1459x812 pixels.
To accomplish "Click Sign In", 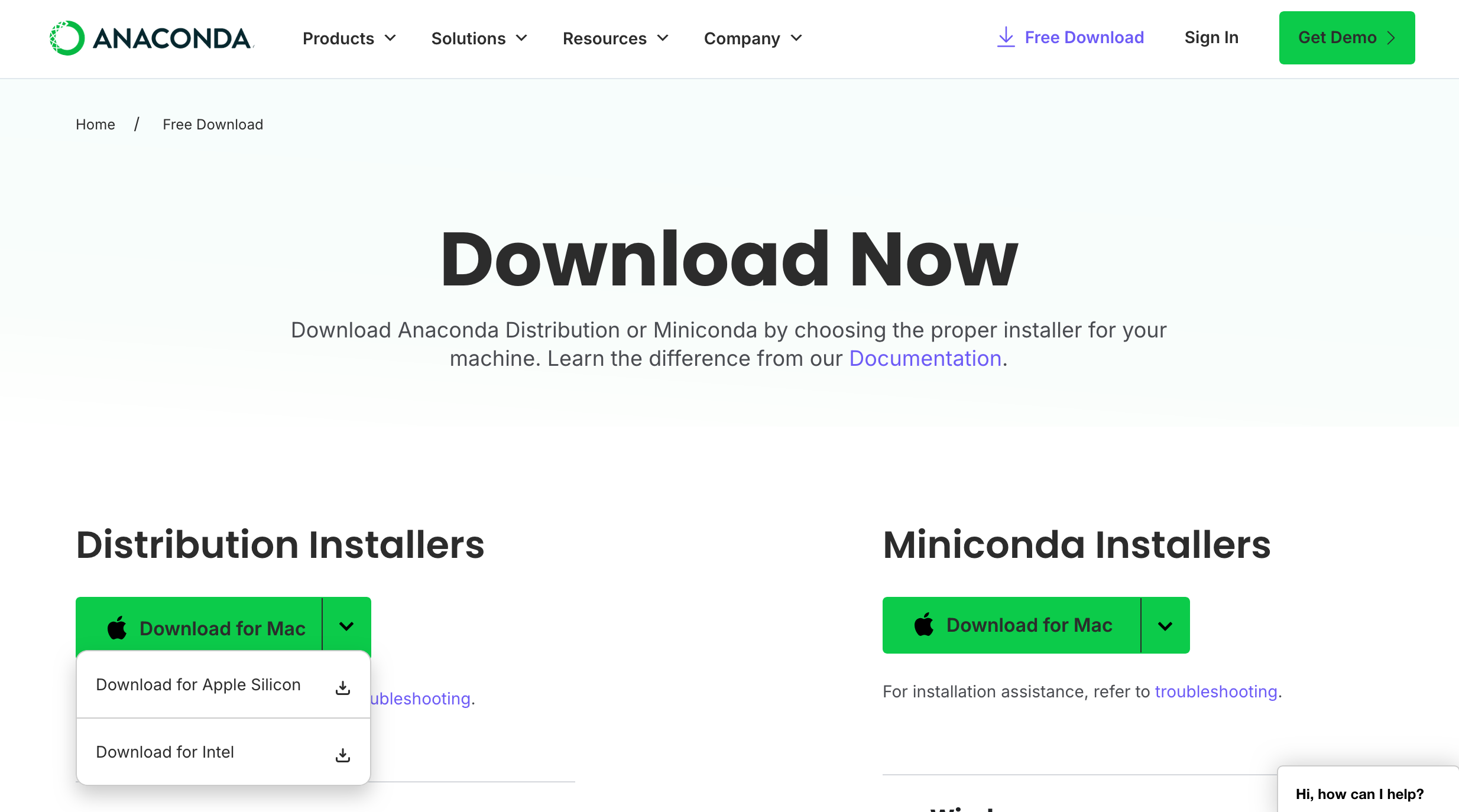I will pos(1211,37).
